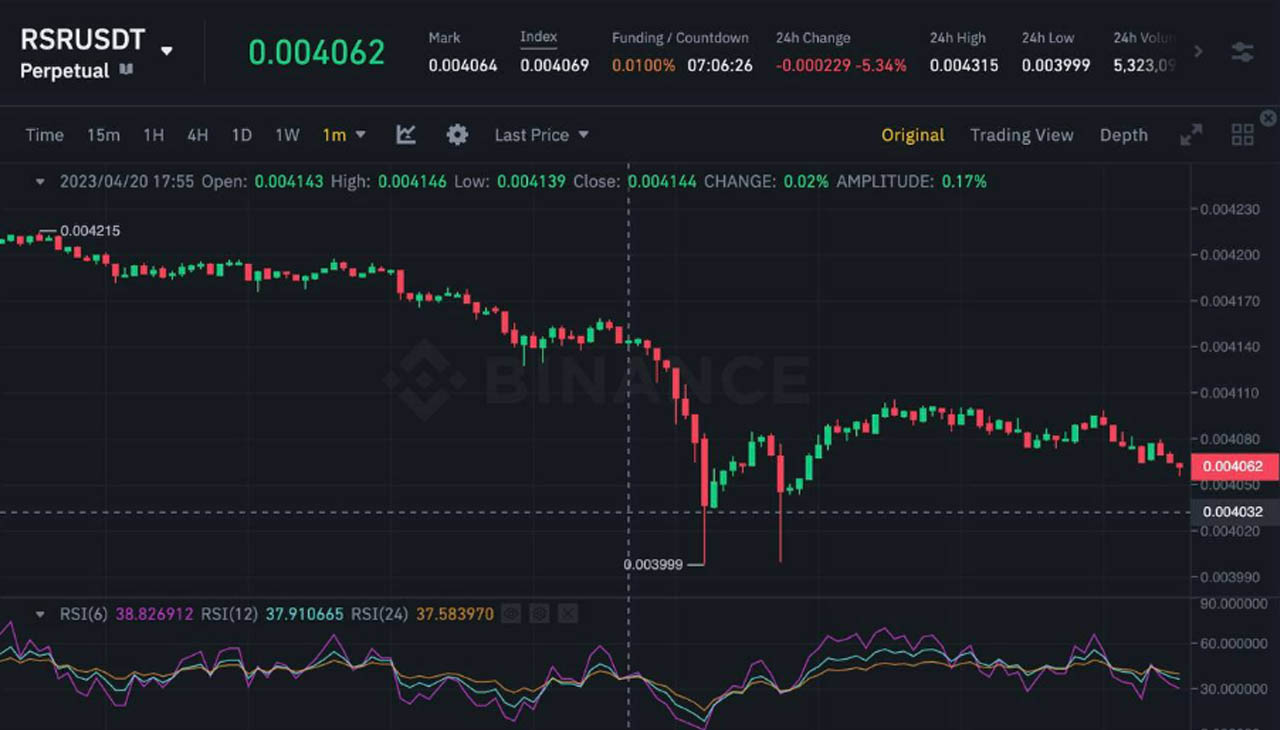Click the current price label on the axis
The image size is (1280, 730).
tap(1232, 466)
